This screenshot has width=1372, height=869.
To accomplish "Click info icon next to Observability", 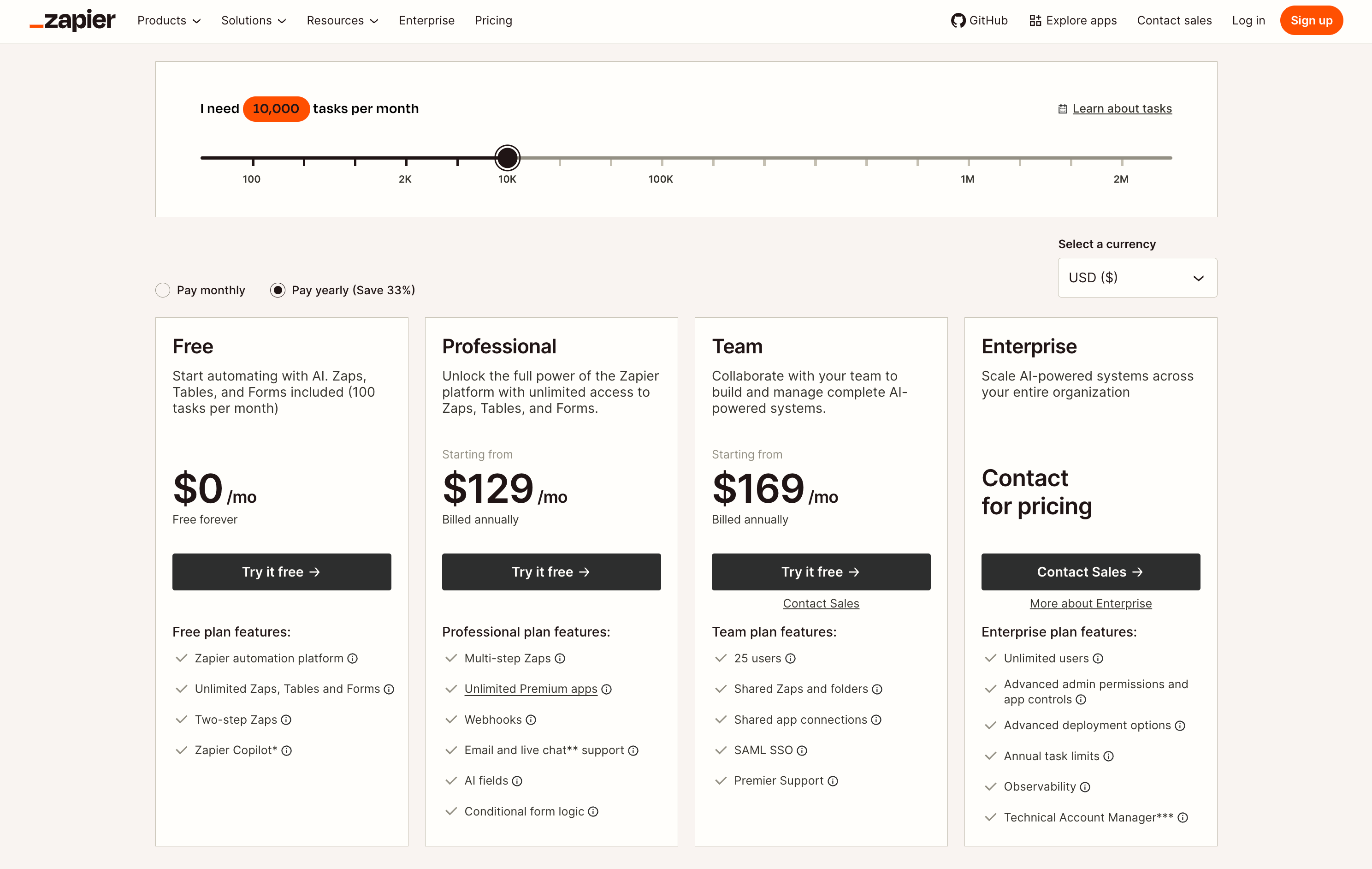I will point(1085,787).
